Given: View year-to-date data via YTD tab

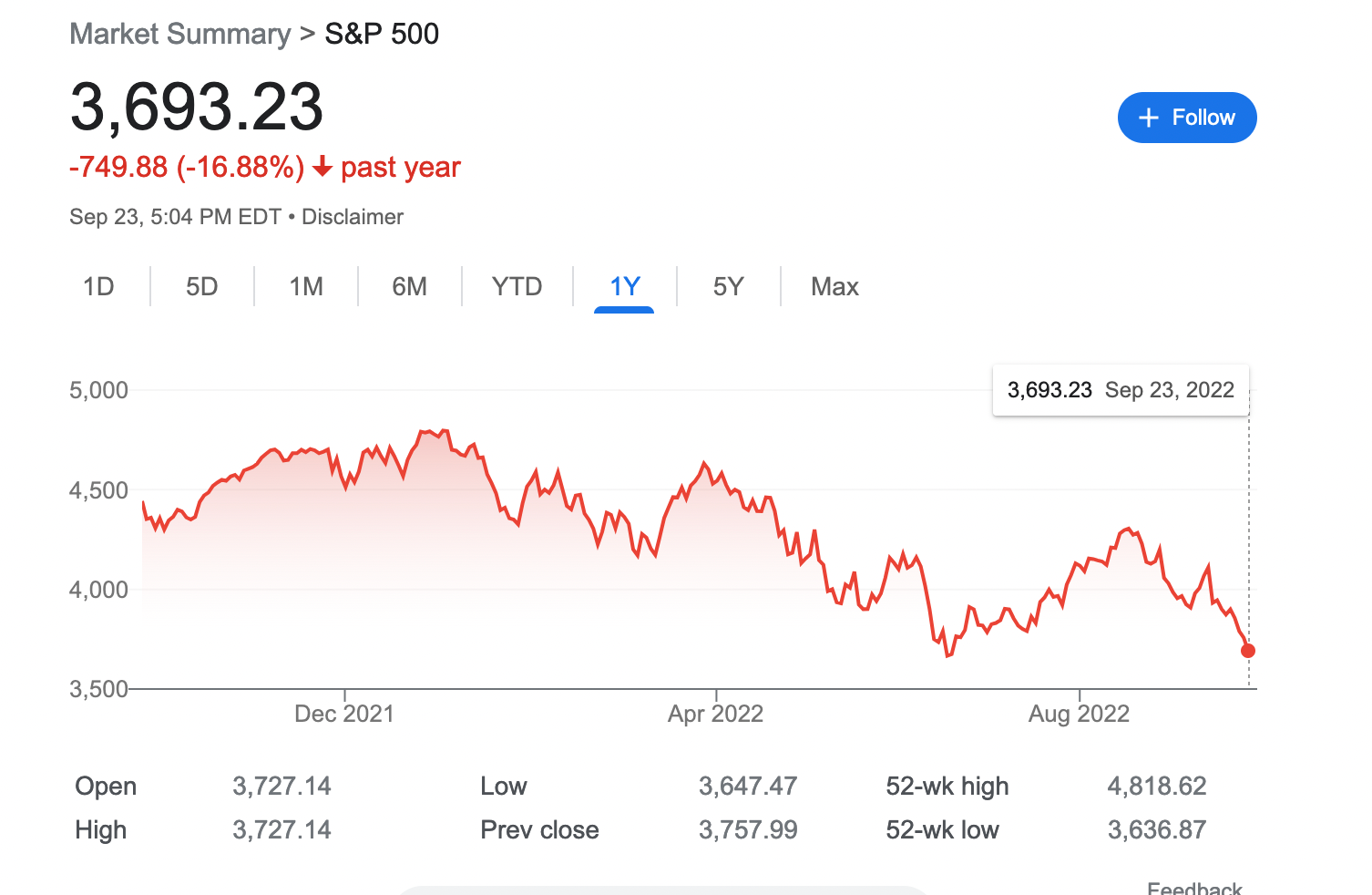Looking at the screenshot, I should click(517, 286).
